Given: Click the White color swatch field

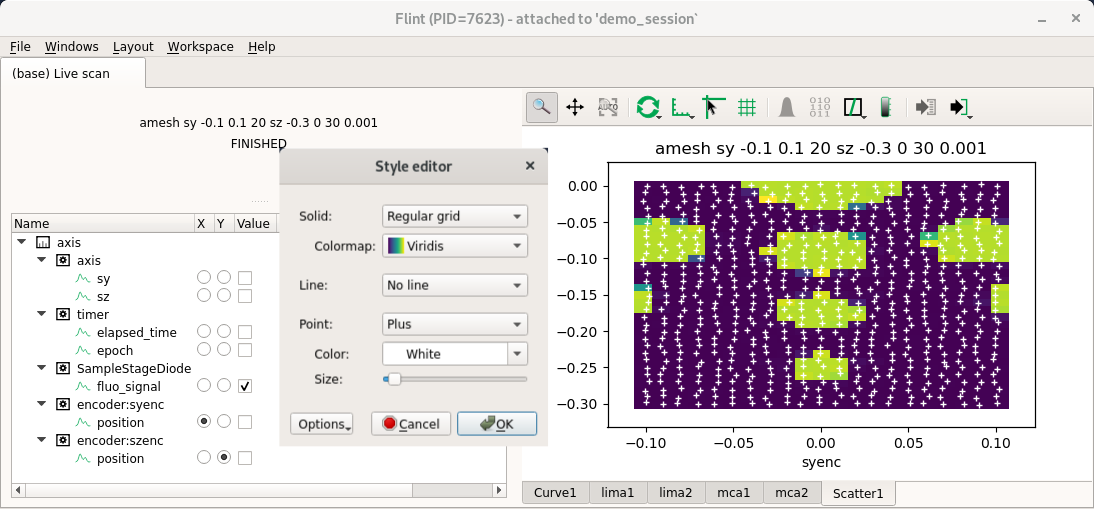Looking at the screenshot, I should [445, 354].
